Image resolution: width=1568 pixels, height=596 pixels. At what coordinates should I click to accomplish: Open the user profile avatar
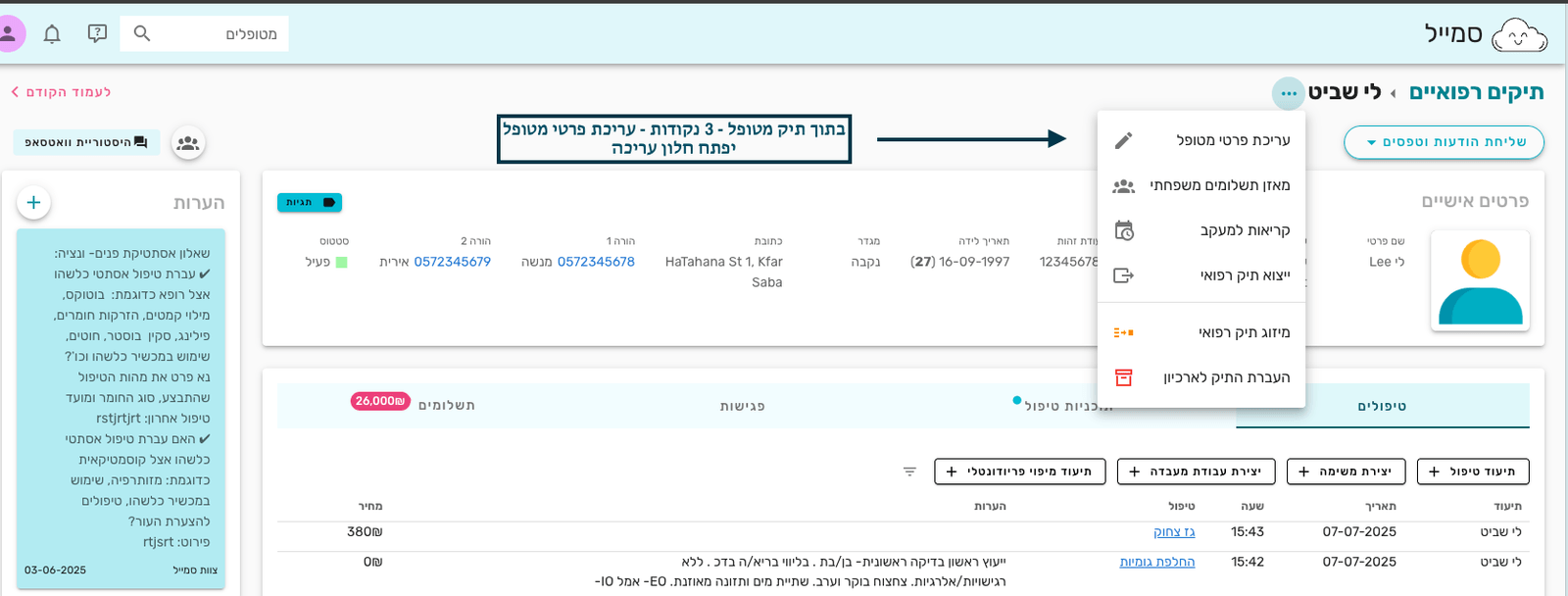(x=7, y=33)
